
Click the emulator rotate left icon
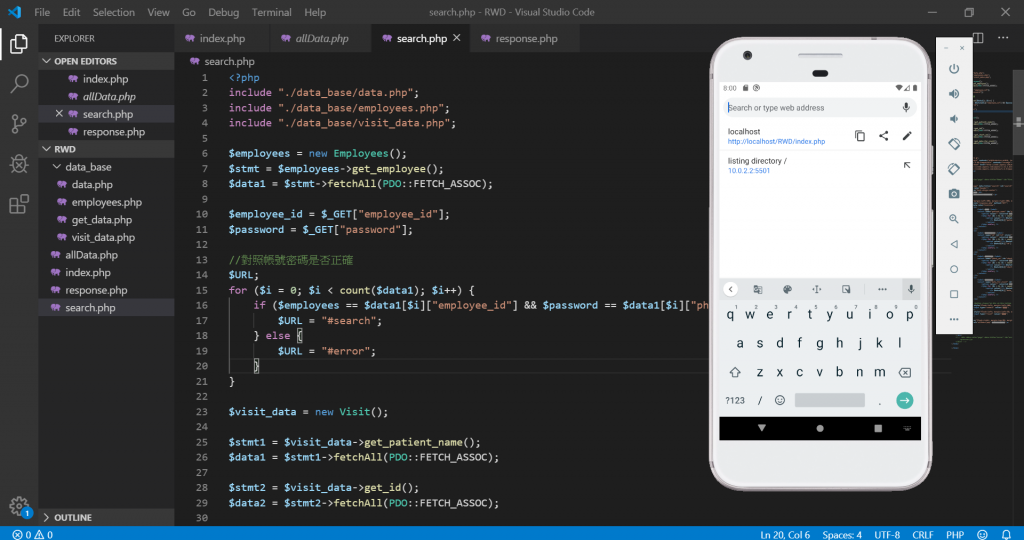[953, 144]
